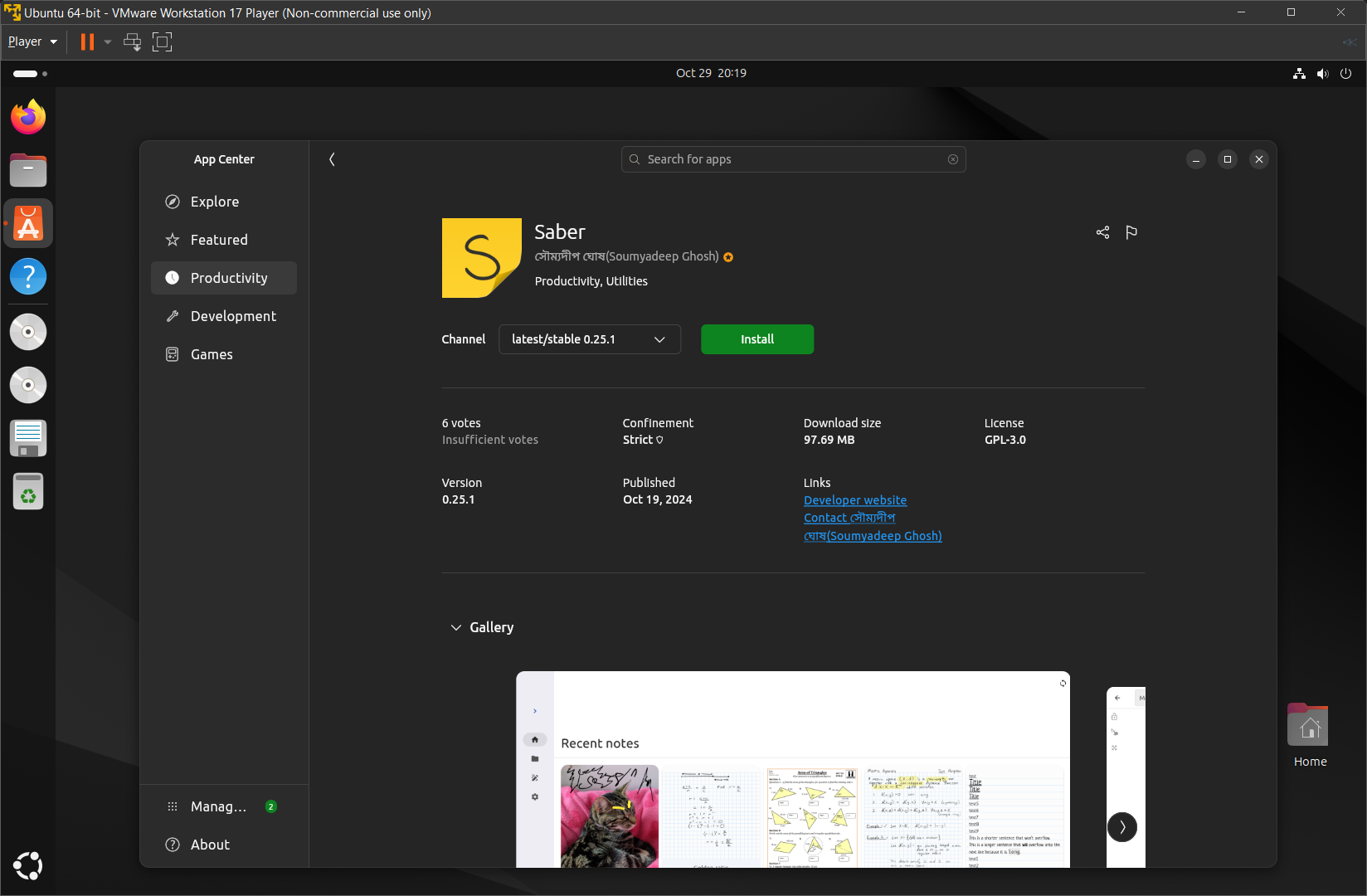Click the Oct 19, 2024 published date
1367x896 pixels.
657,499
